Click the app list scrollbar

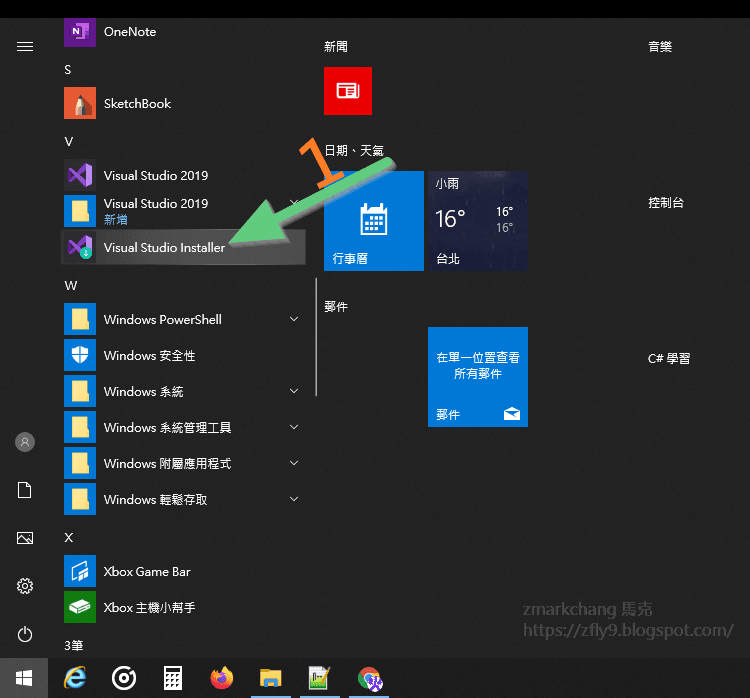click(316, 337)
